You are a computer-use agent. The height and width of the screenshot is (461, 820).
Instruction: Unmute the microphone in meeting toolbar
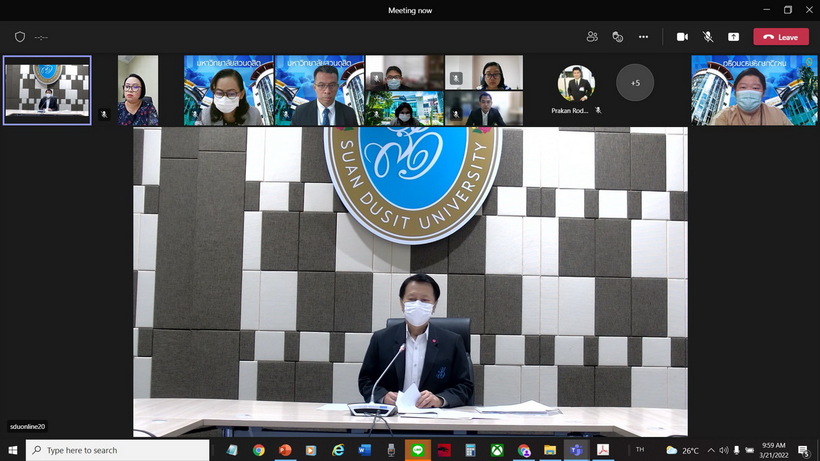708,37
